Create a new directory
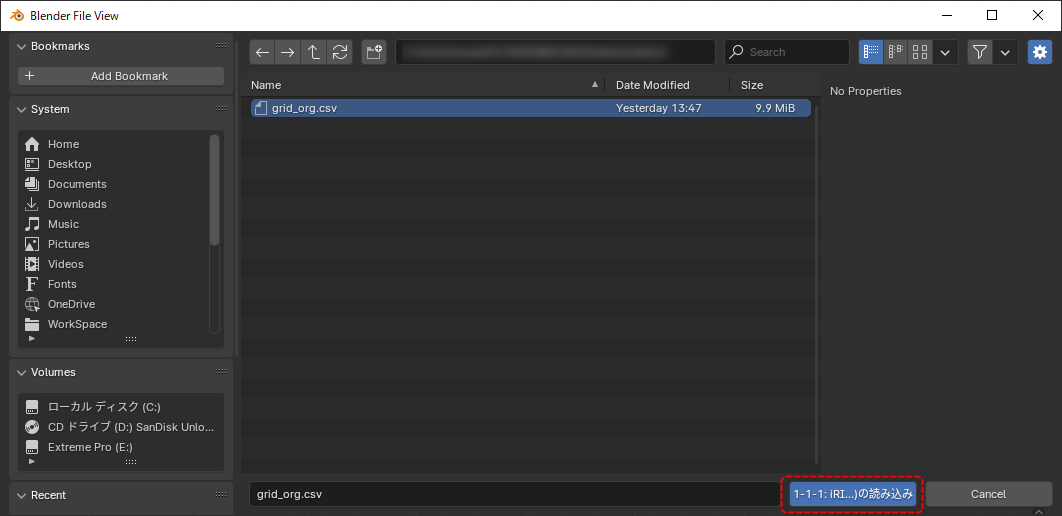The width and height of the screenshot is (1062, 516). tap(374, 52)
